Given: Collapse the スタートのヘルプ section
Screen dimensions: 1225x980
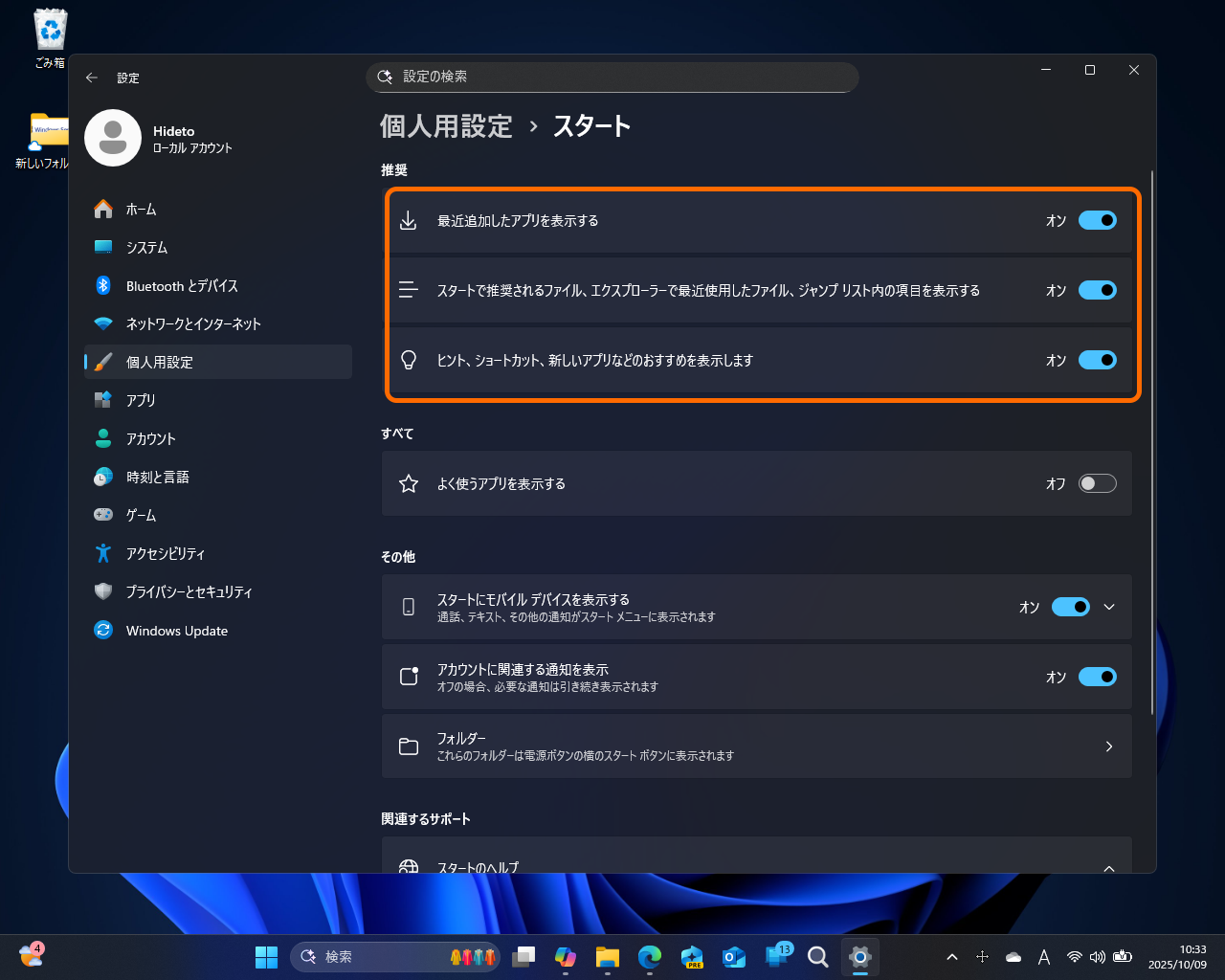Looking at the screenshot, I should tap(1109, 868).
